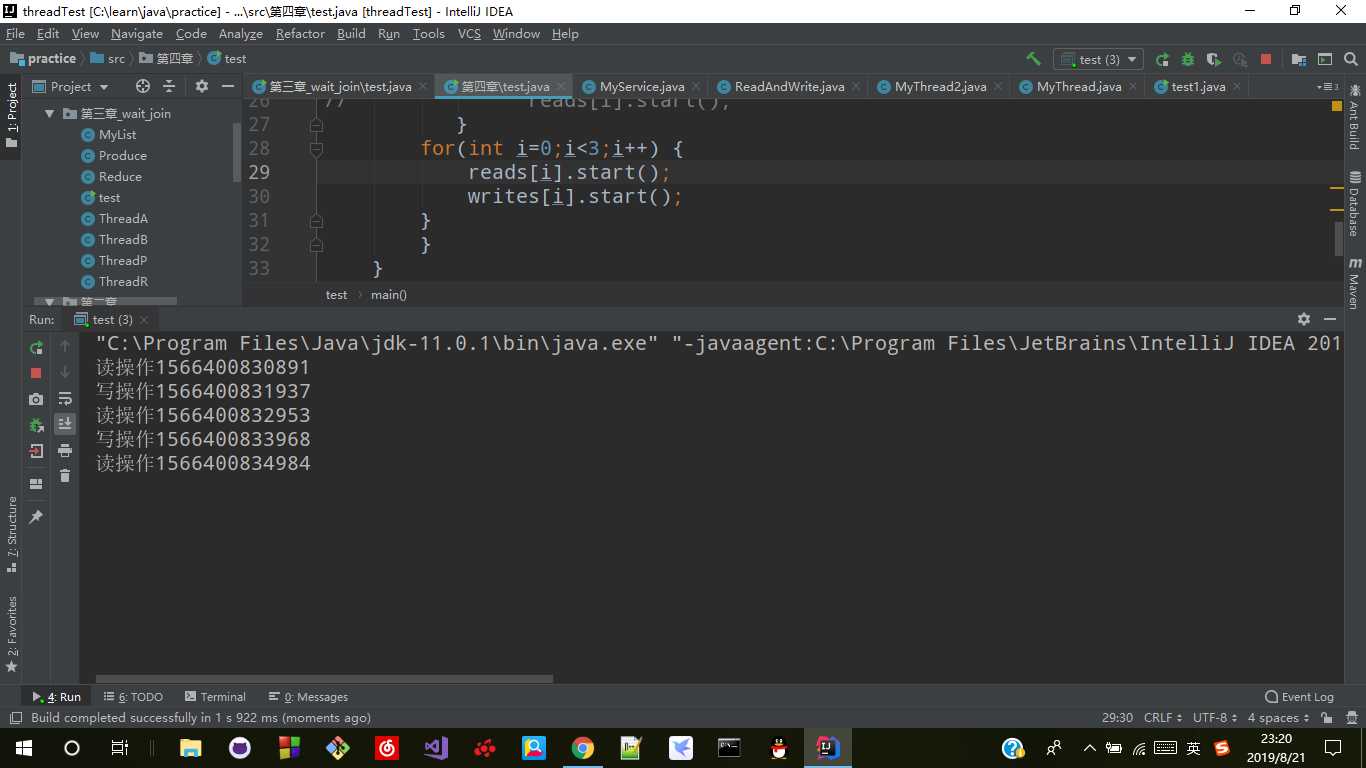1366x768 pixels.
Task: Open Search Everywhere magnifier icon
Action: tap(1351, 59)
